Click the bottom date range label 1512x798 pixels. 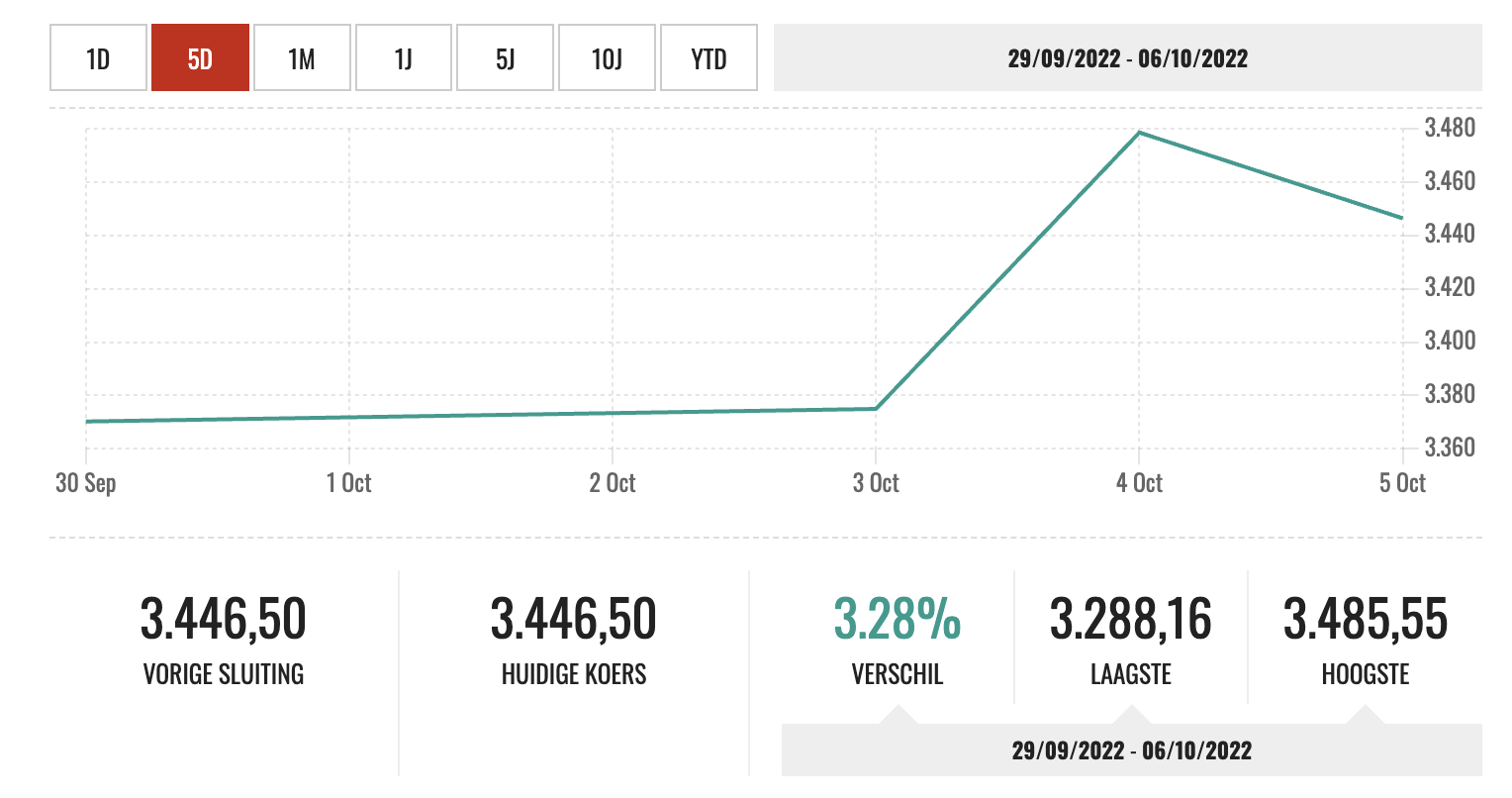[x=1131, y=750]
